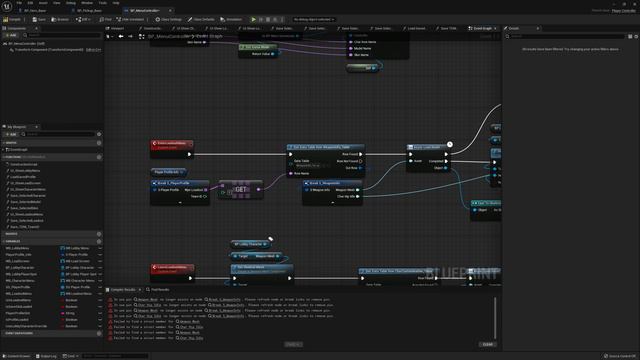Close the Compiler Results tab
Screen dimensions: 640x360
[x=140, y=290]
